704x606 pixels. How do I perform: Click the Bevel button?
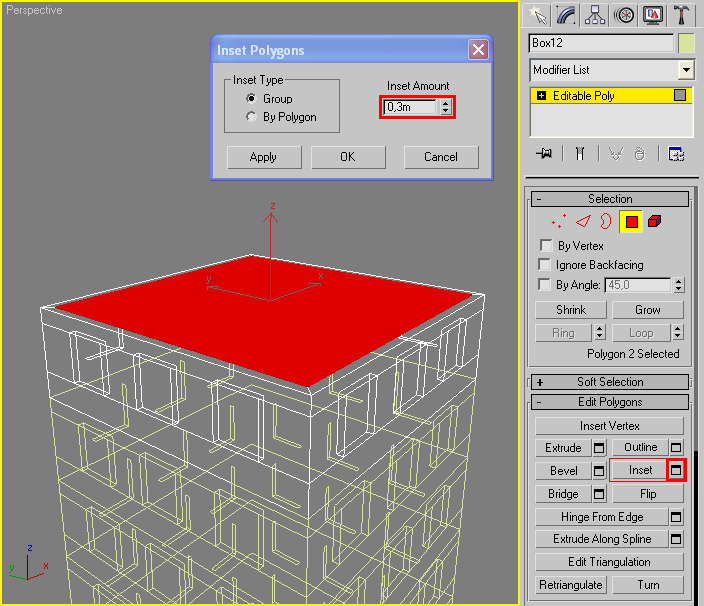(563, 470)
